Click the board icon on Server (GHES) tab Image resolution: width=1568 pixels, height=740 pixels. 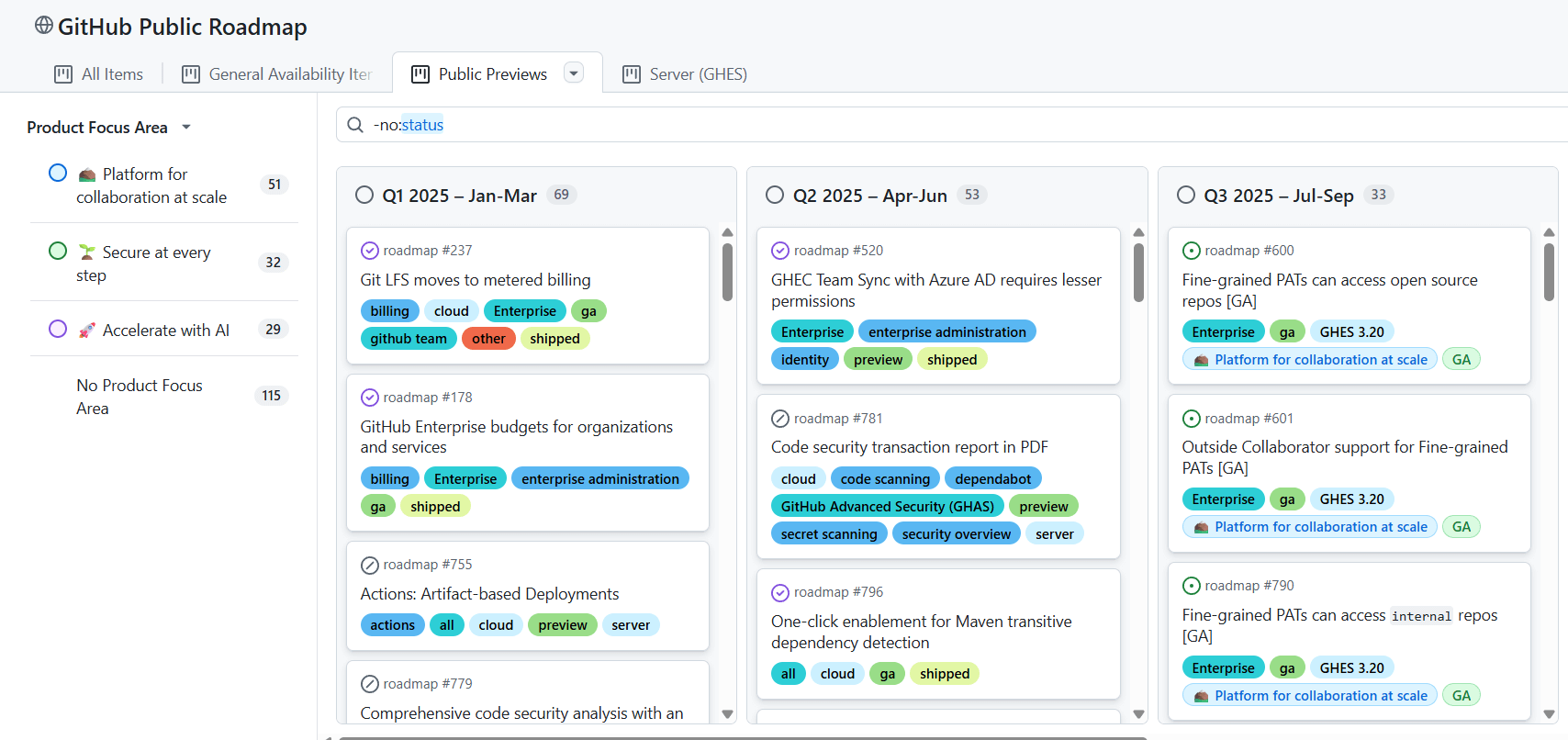click(632, 74)
